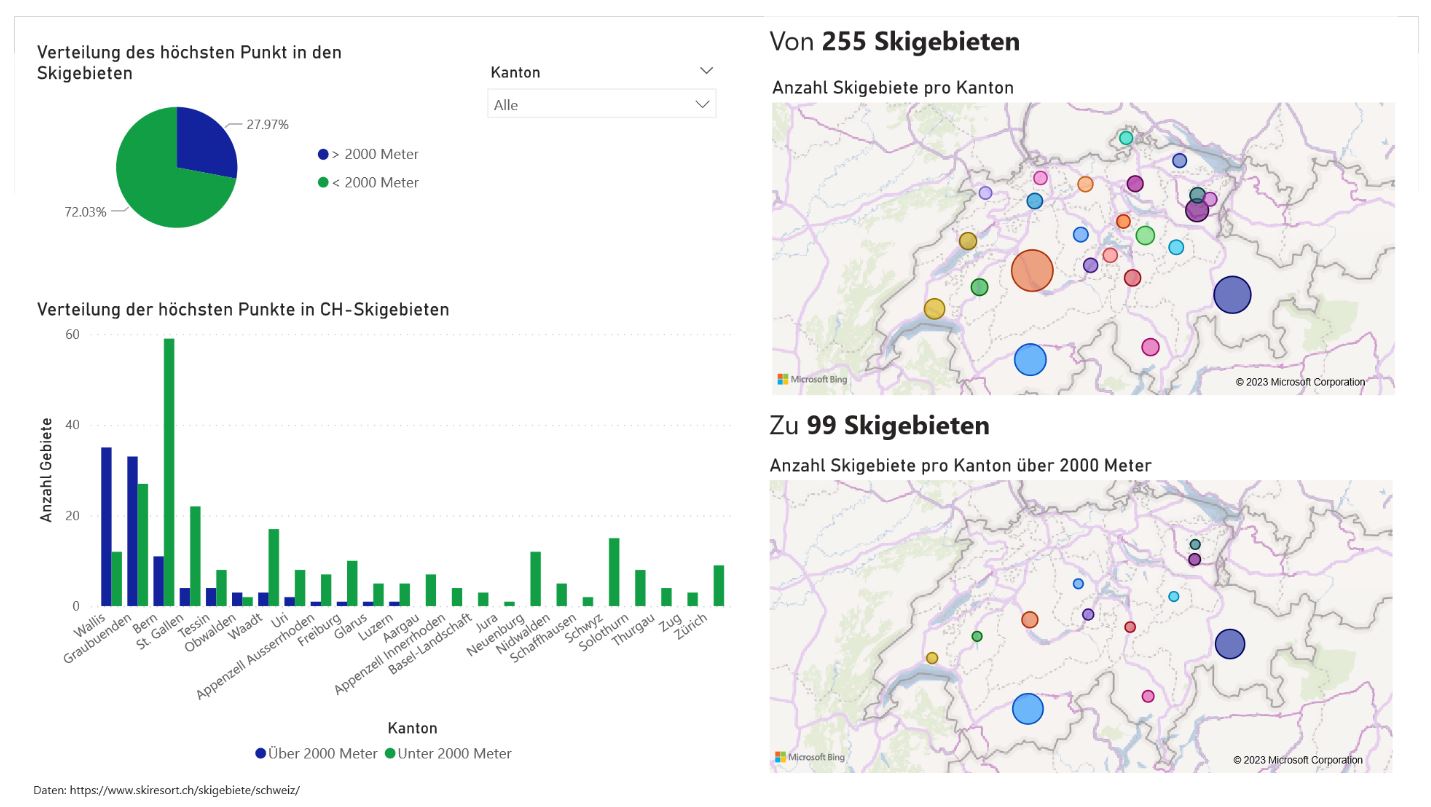Toggle the '< 2000 Meter' pie legend entry
Image resolution: width=1431 pixels, height=807 pixels.
coord(368,182)
